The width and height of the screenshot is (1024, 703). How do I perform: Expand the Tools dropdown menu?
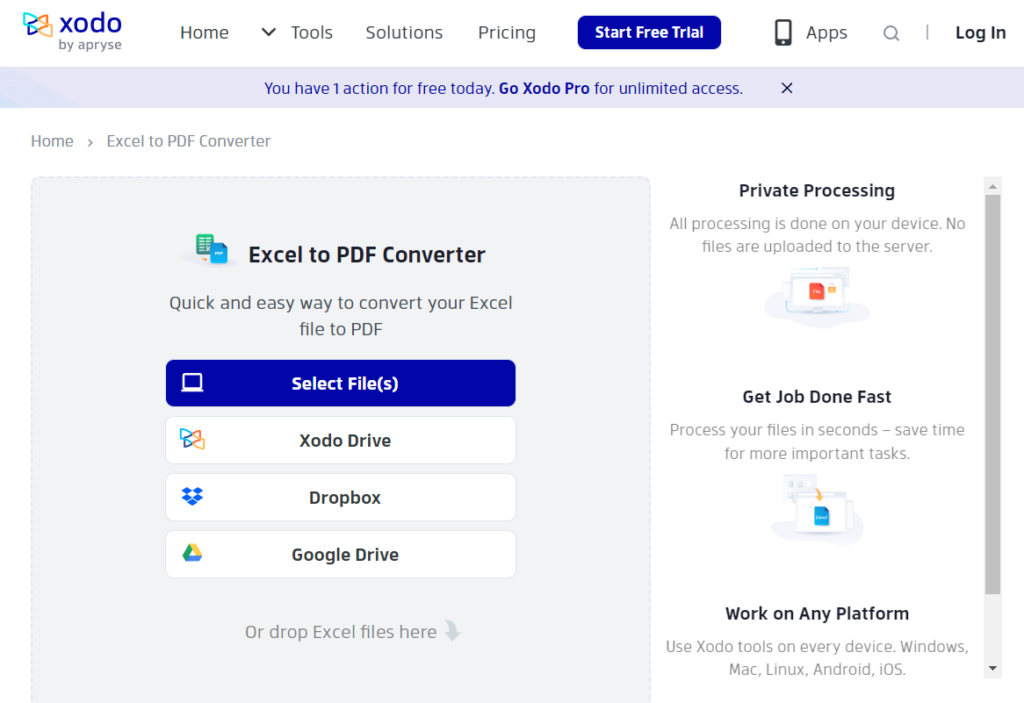tap(297, 32)
